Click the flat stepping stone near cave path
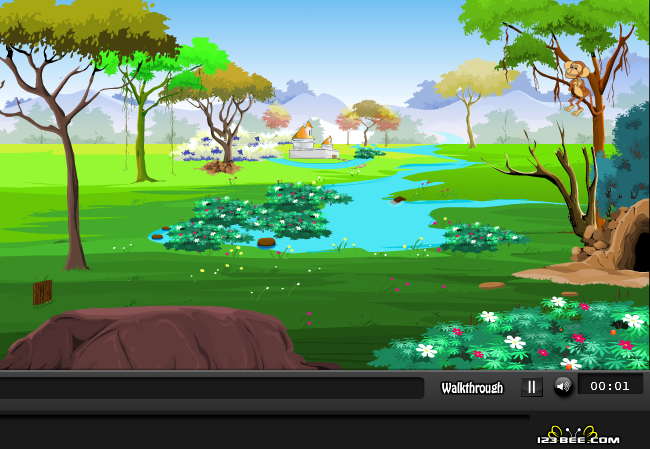The width and height of the screenshot is (650, 449). [x=492, y=285]
